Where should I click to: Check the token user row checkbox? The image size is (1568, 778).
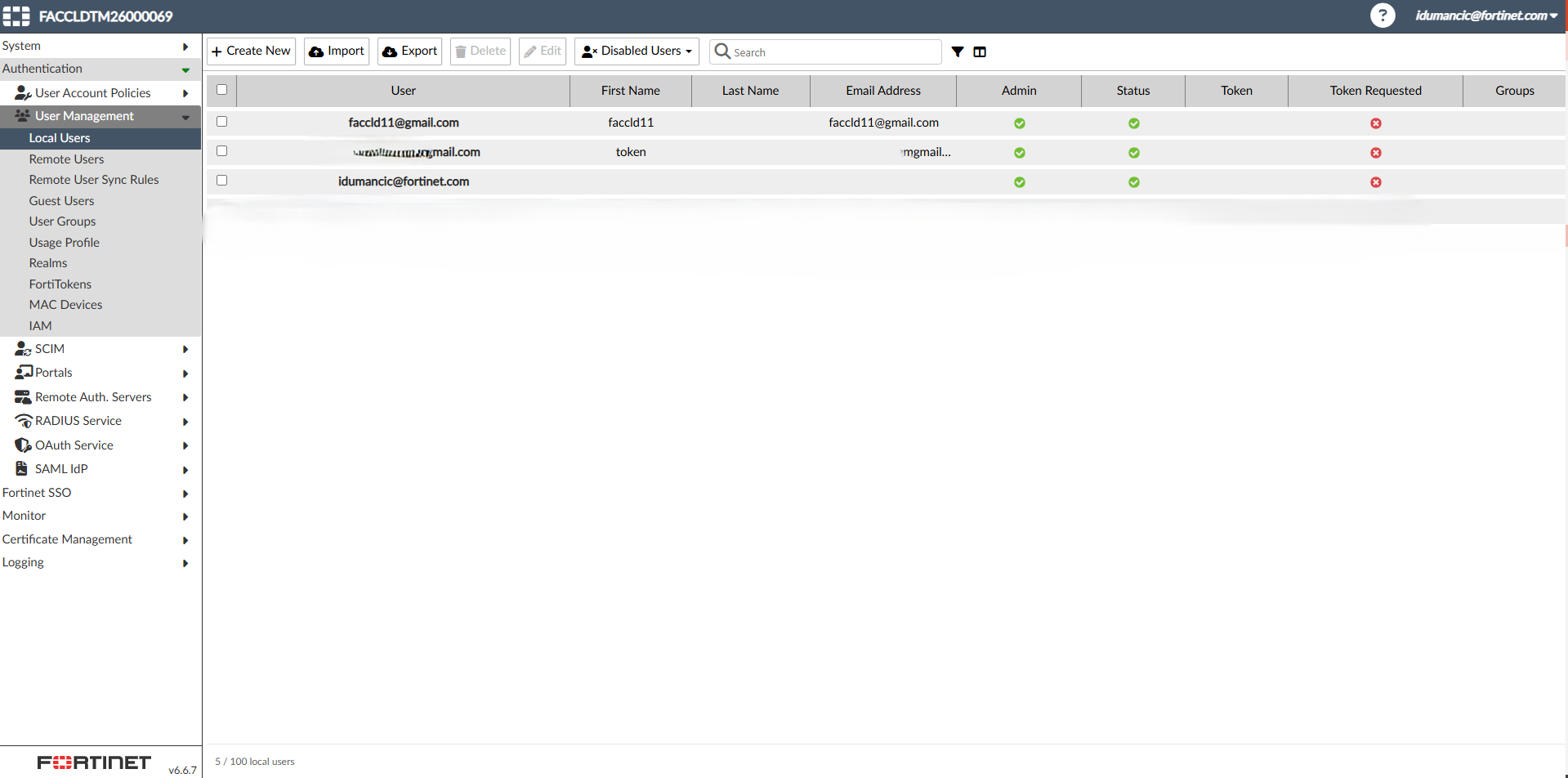click(221, 151)
